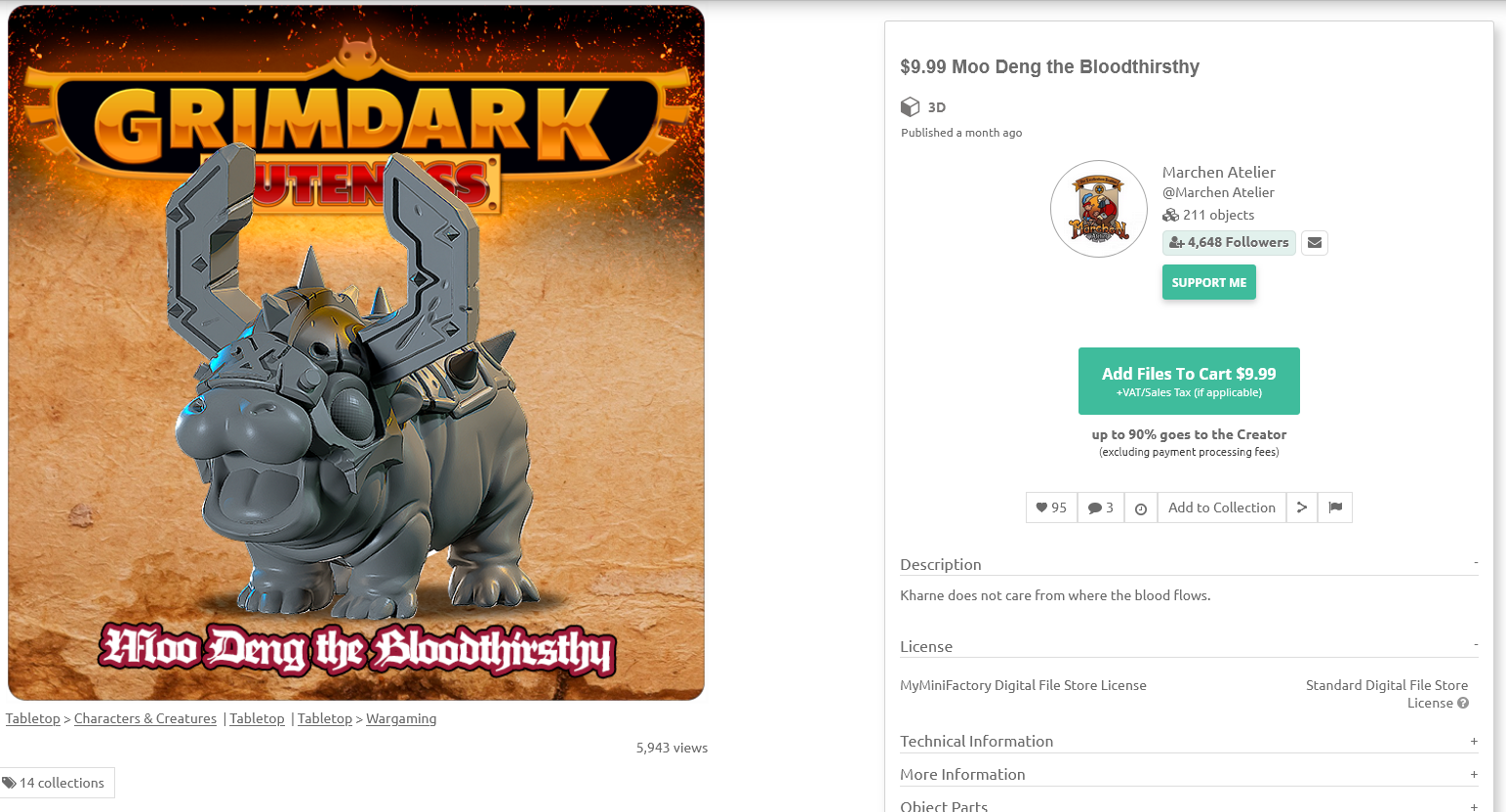
Task: Expand the Technical Information section
Action: pyautogui.click(x=1474, y=742)
